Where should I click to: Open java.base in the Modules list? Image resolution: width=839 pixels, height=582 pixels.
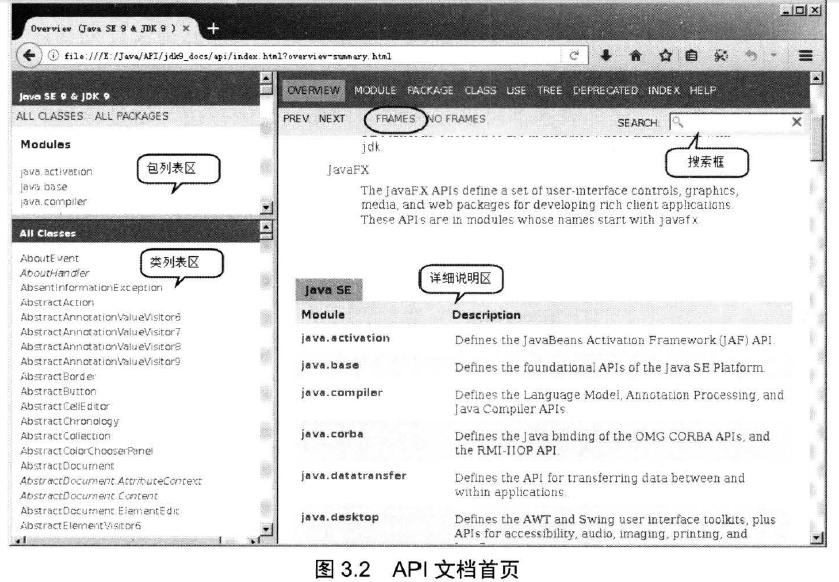(x=44, y=187)
